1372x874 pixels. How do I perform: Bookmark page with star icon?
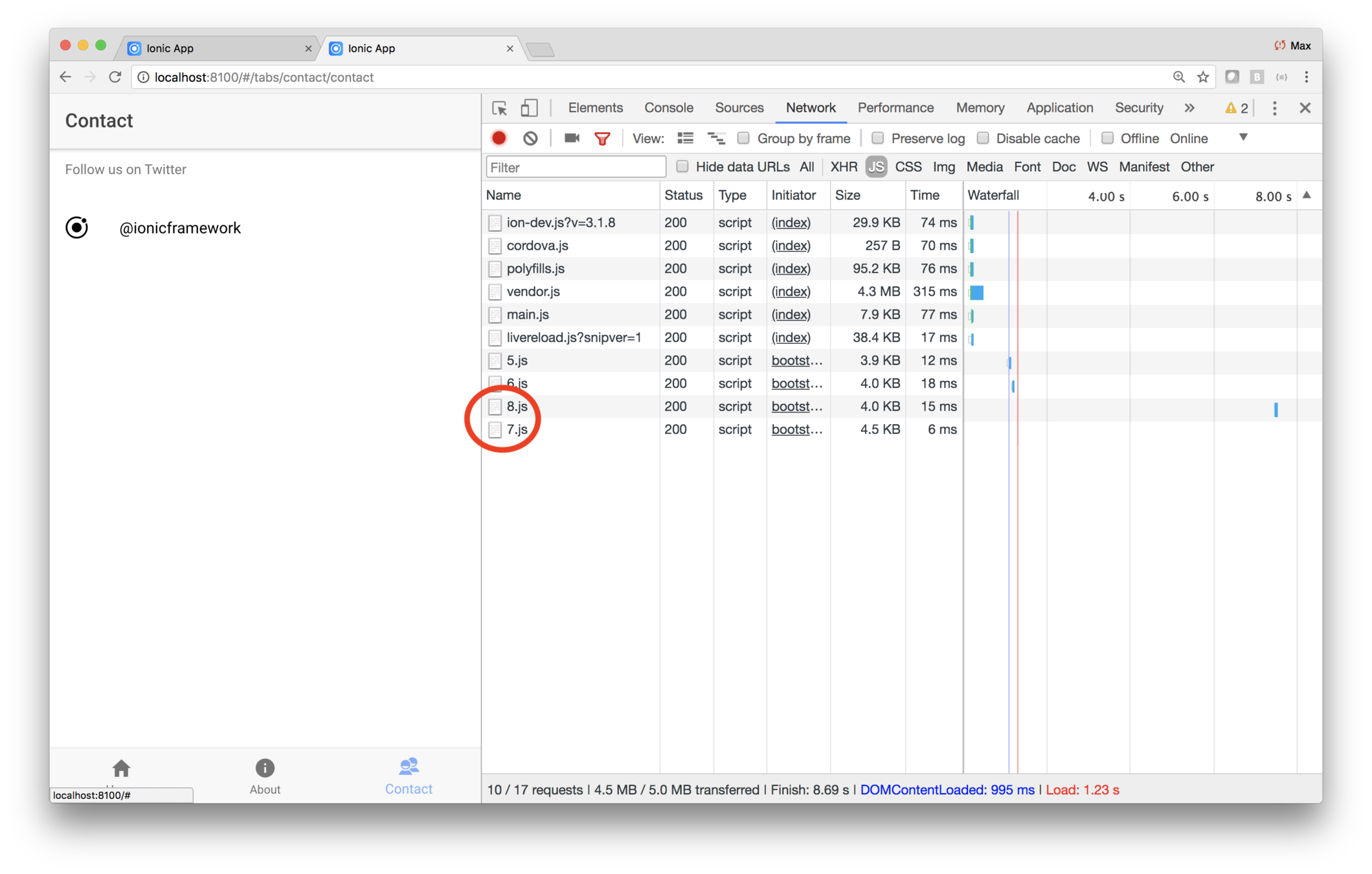(x=1203, y=77)
